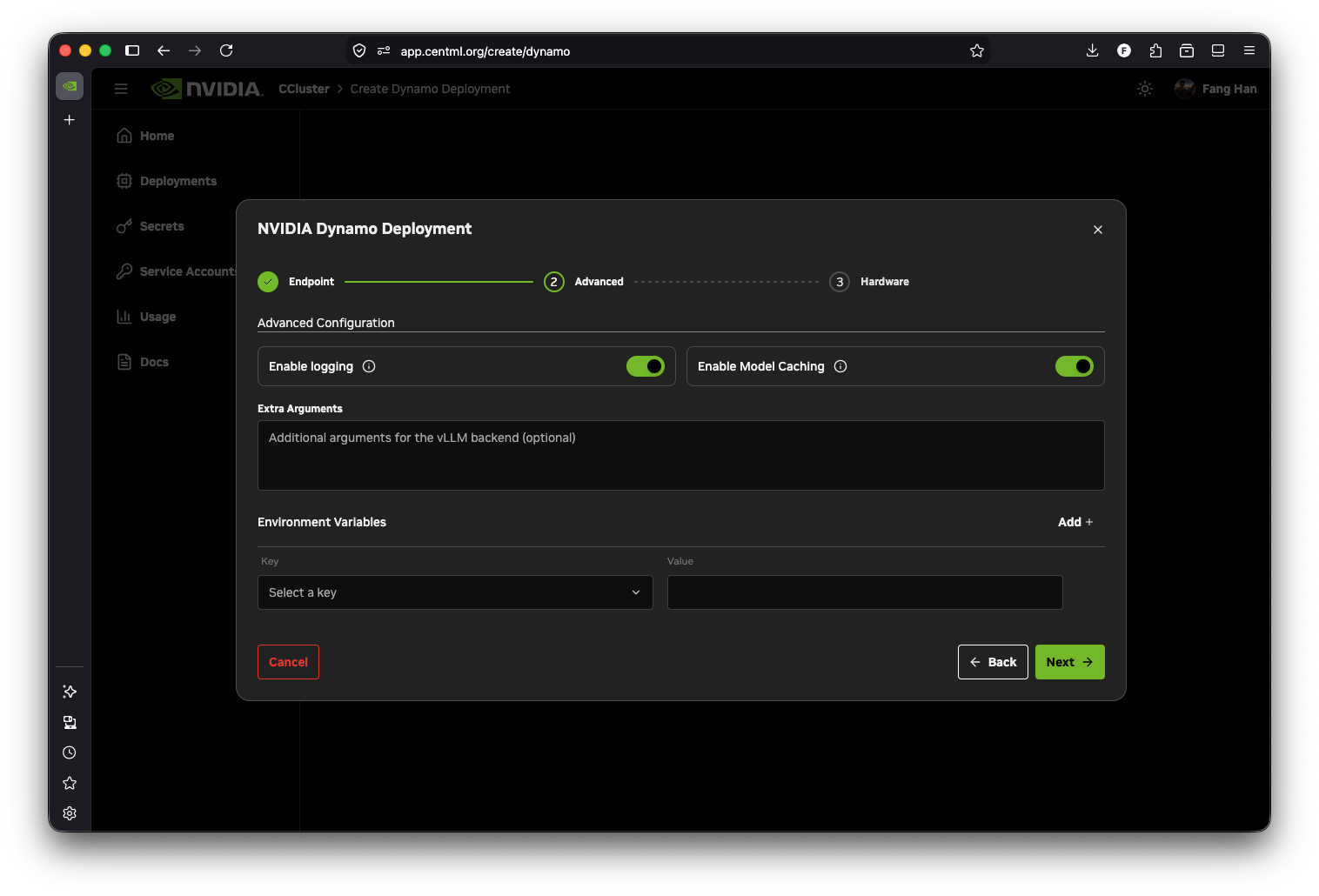Click the red Cancel button

288,662
